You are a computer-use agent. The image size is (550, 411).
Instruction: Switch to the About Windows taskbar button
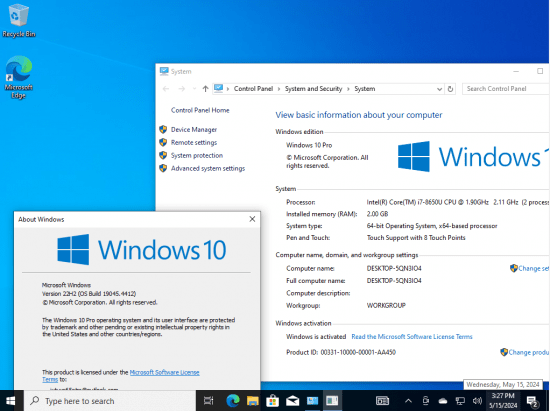point(332,400)
